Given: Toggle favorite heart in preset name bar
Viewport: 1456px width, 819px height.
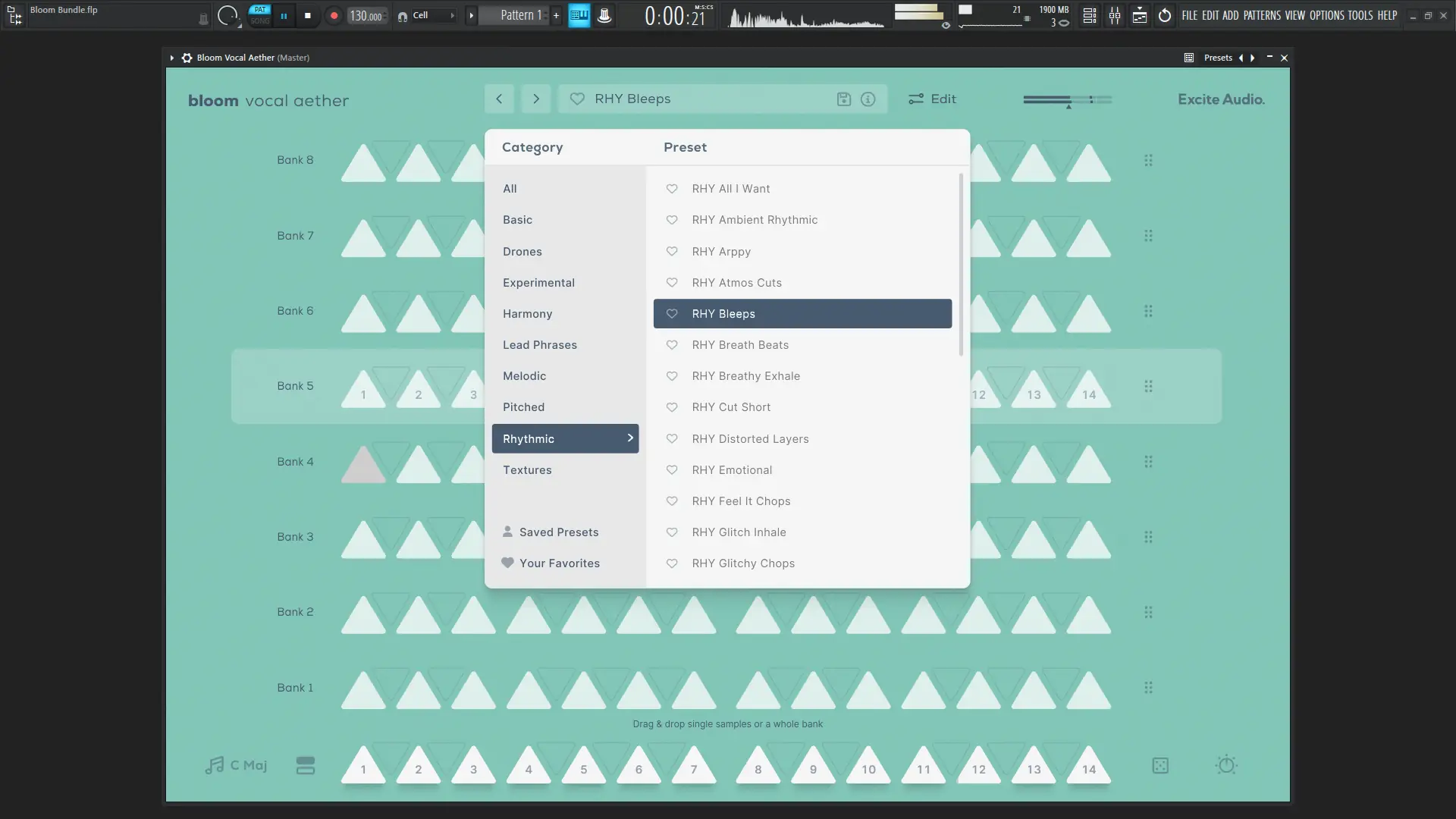Looking at the screenshot, I should click(x=577, y=99).
